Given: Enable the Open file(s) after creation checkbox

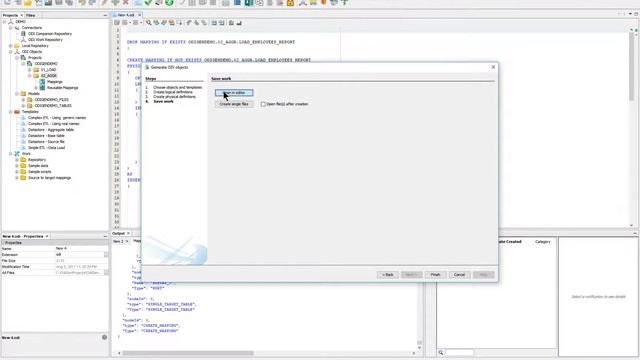Looking at the screenshot, I should 263,104.
